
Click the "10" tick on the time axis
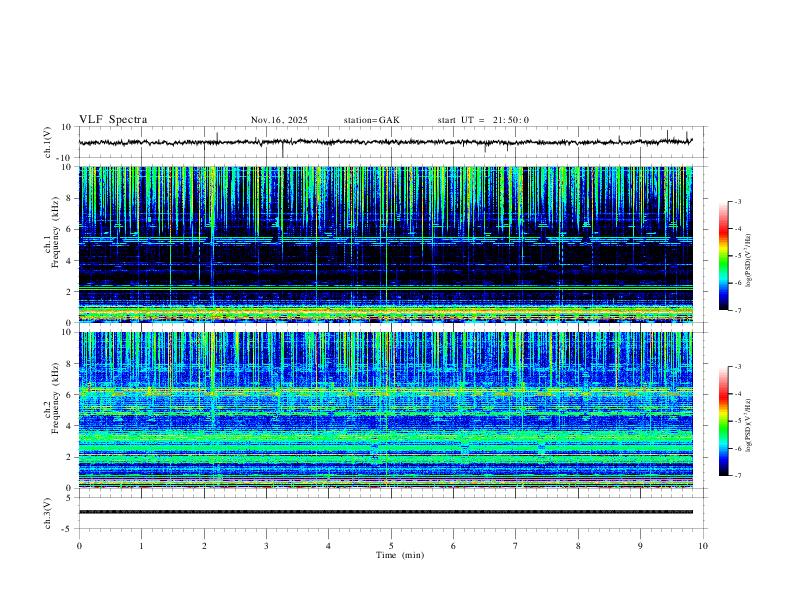(x=703, y=546)
